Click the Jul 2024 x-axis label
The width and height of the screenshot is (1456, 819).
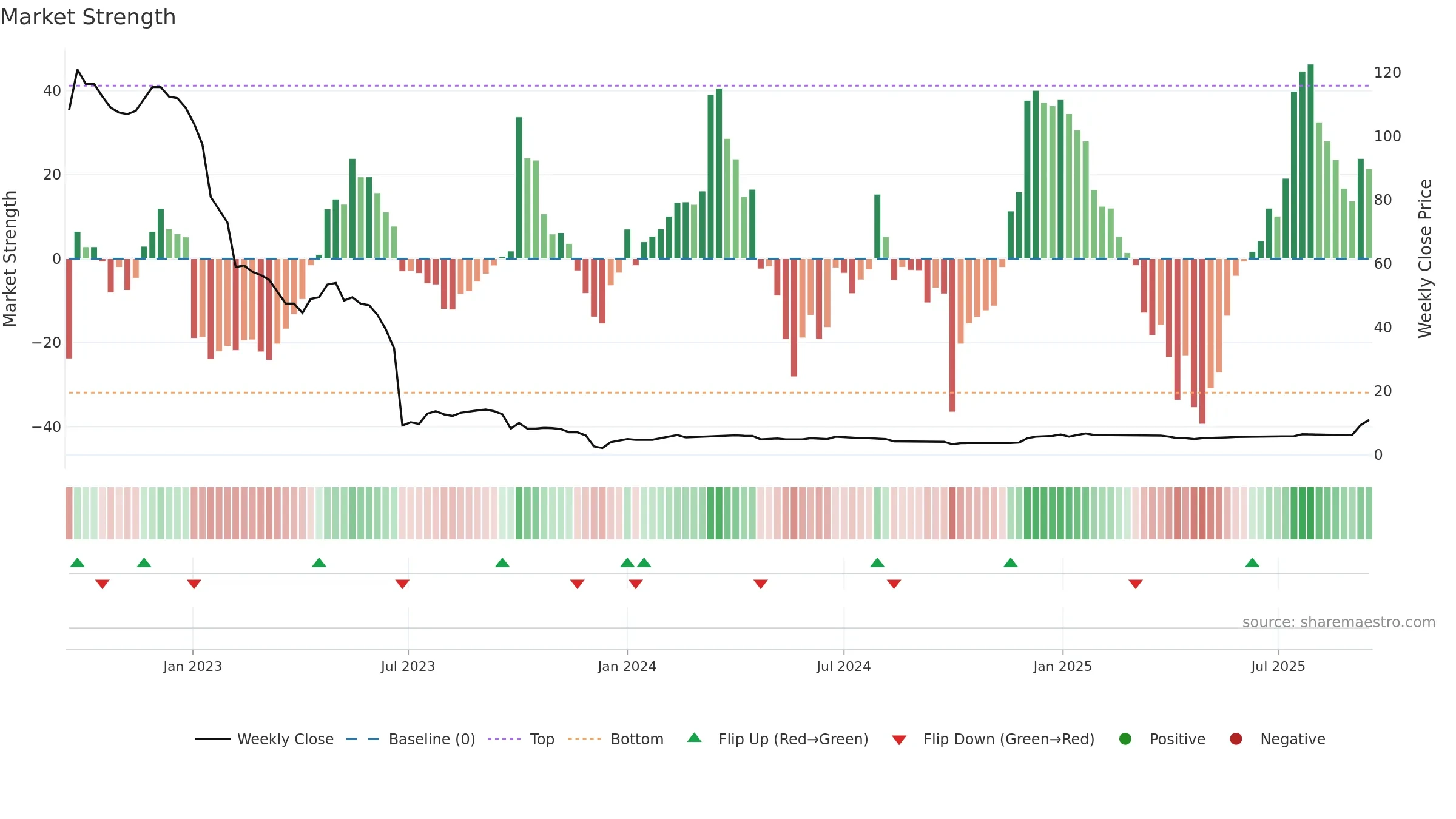coord(843,667)
